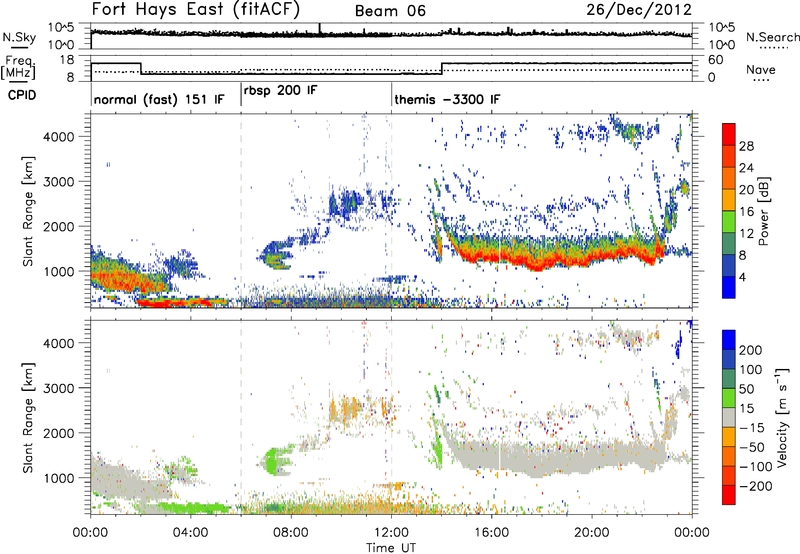
Task: Click the 'CPID' row label
Action: tap(22, 95)
